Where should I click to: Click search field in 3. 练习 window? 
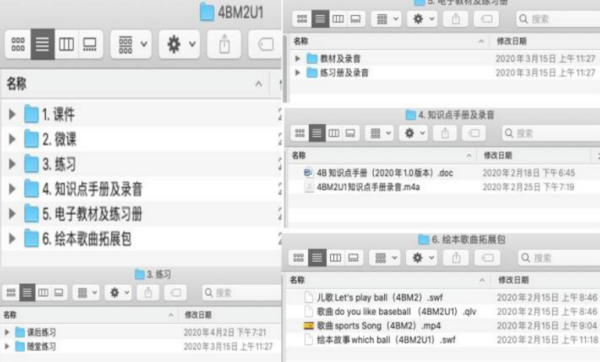point(242,293)
